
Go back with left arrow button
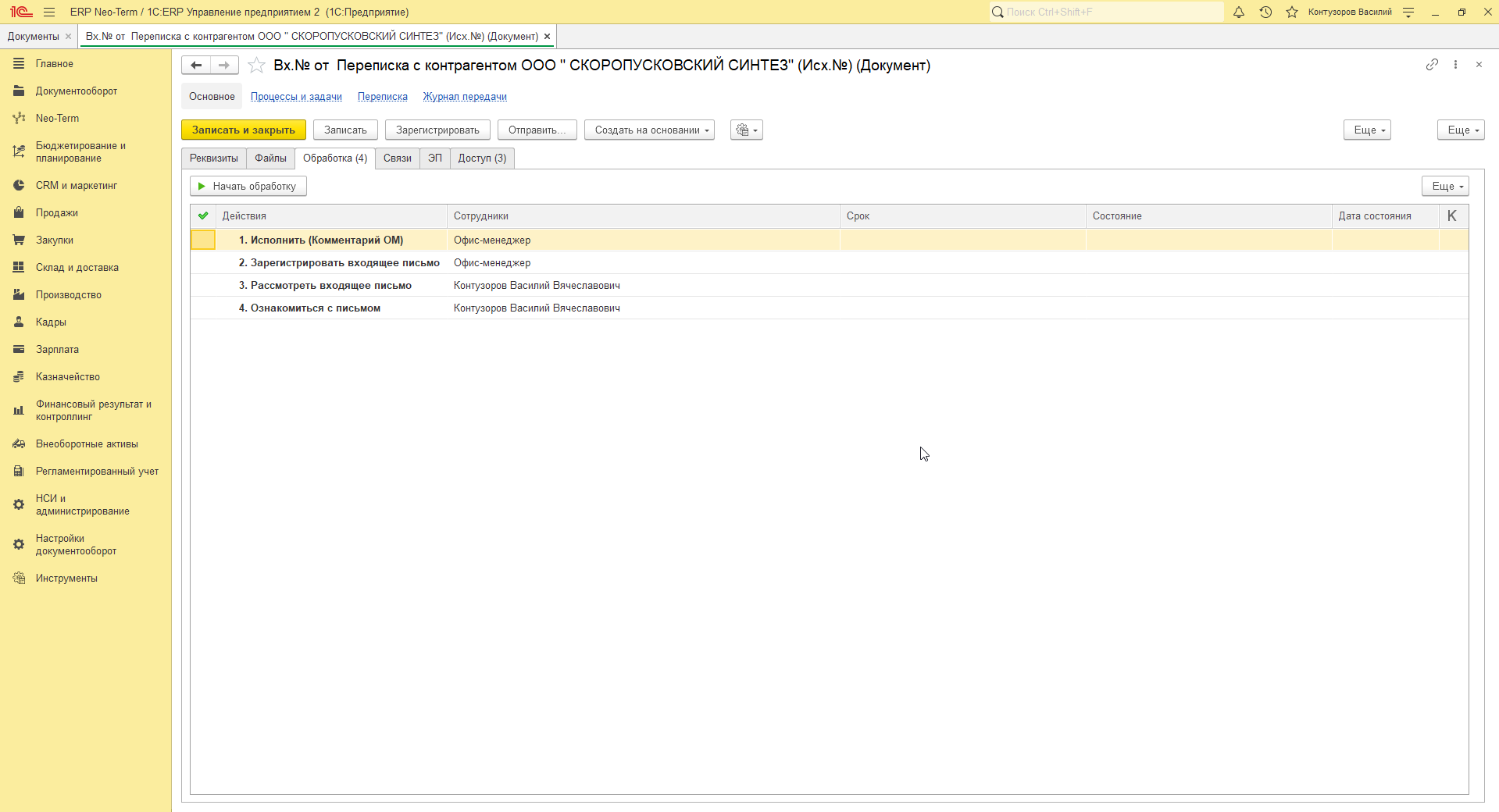pos(196,66)
